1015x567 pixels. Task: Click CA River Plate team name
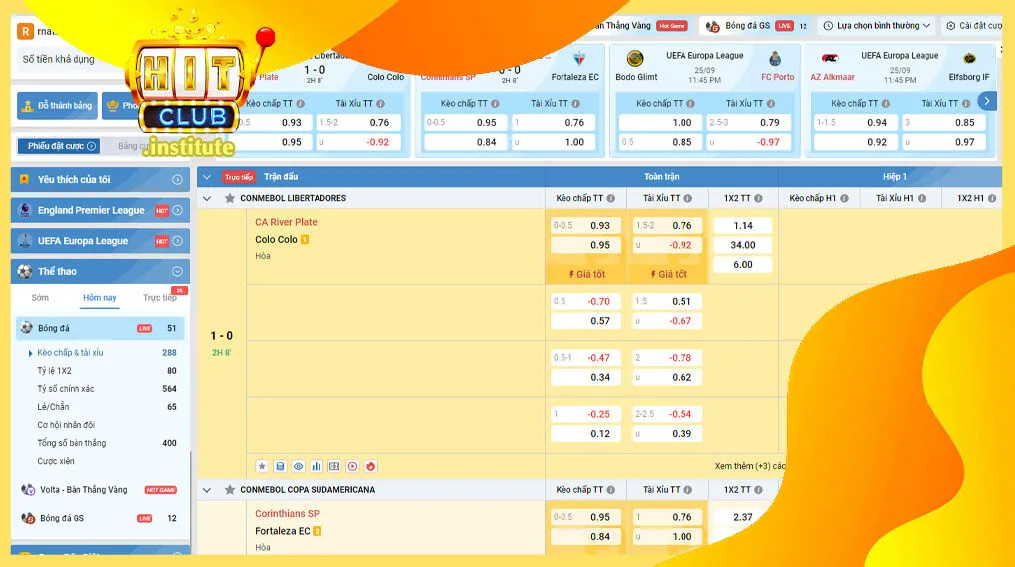(286, 222)
